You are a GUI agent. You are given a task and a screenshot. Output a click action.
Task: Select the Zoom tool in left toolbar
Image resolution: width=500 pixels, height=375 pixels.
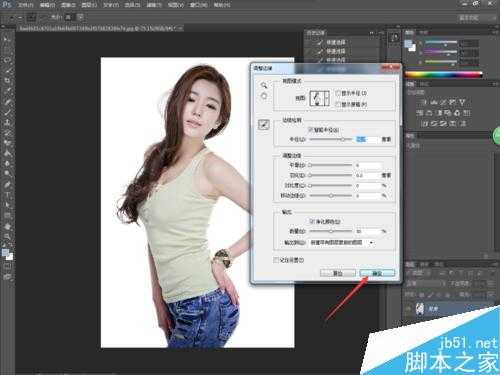pyautogui.click(x=7, y=237)
